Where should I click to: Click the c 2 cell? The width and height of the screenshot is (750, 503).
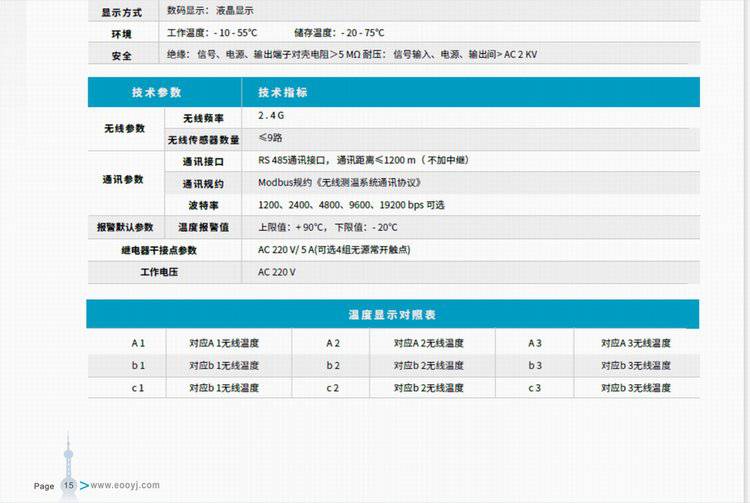[x=332, y=388]
